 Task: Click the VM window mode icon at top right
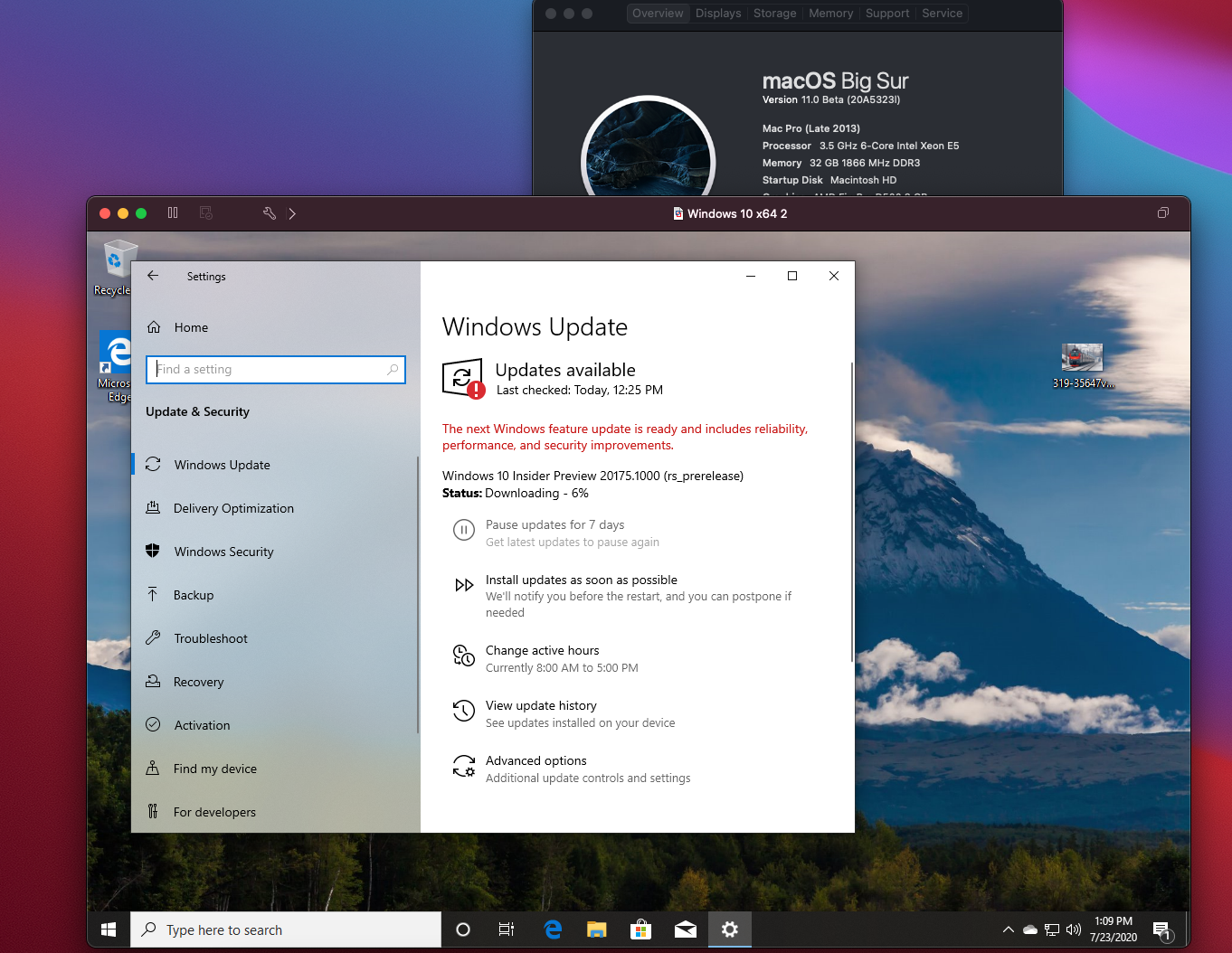pyautogui.click(x=1163, y=213)
